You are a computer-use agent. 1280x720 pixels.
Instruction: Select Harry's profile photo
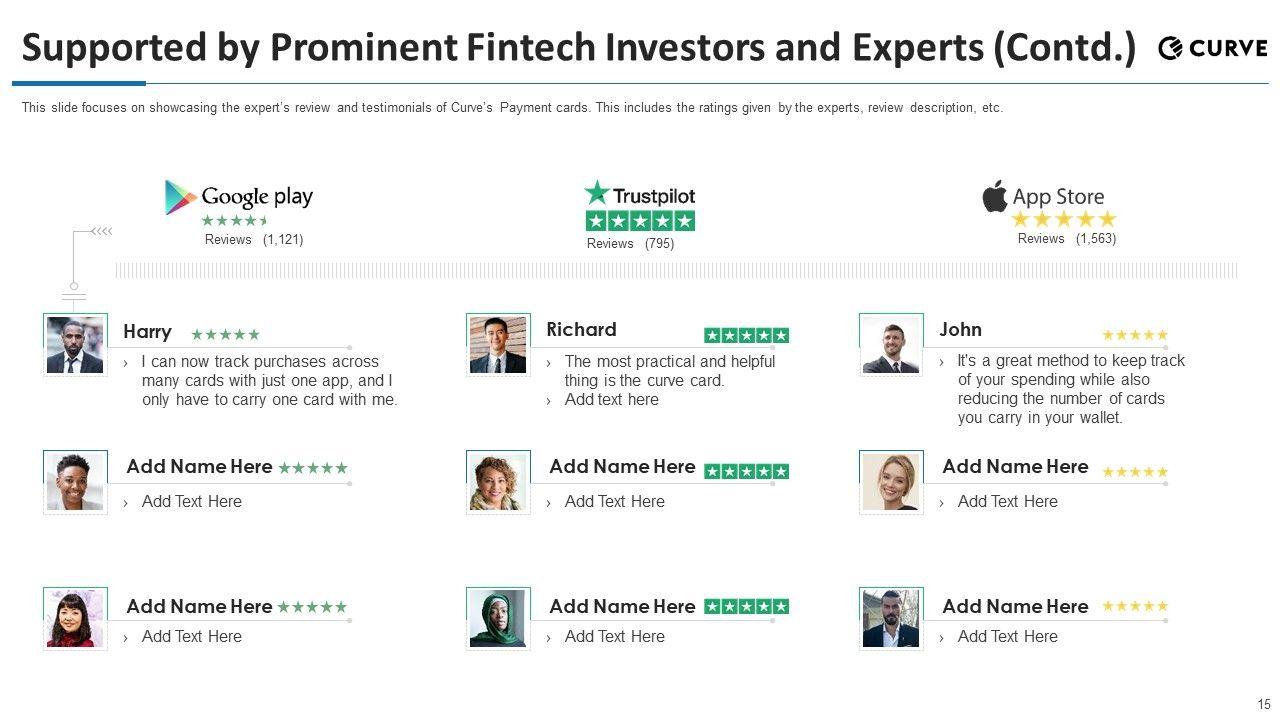[75, 345]
